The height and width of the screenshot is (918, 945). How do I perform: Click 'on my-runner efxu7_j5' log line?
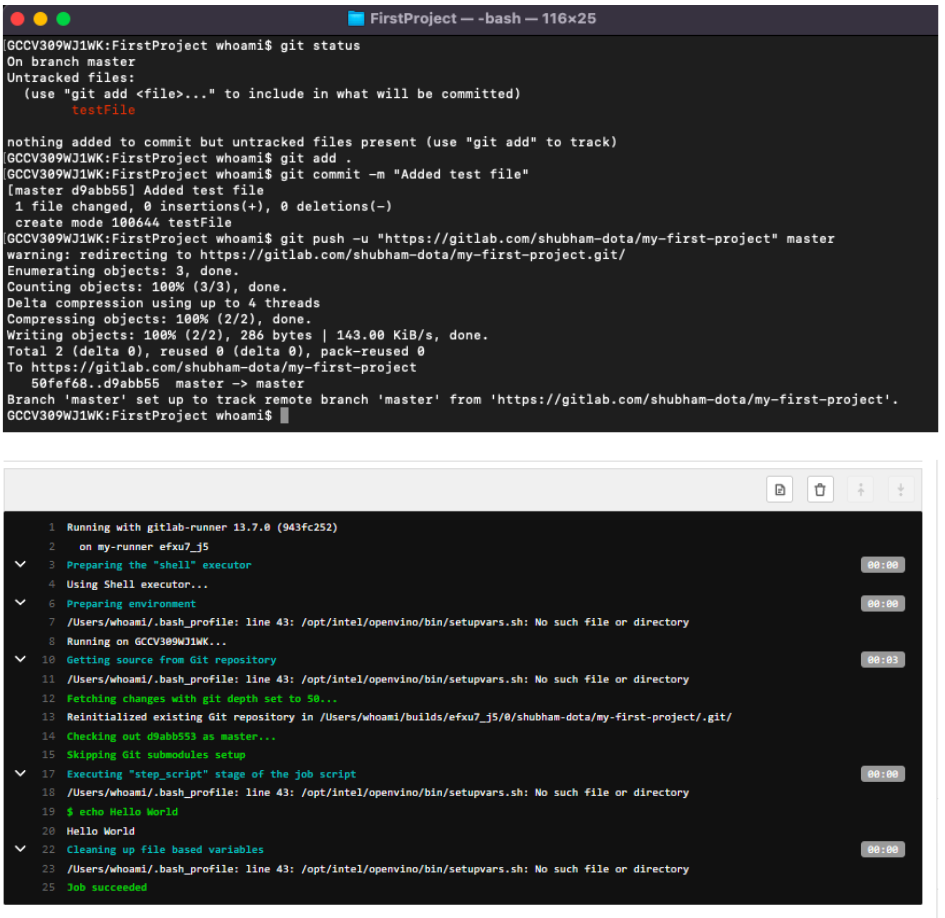click(143, 547)
